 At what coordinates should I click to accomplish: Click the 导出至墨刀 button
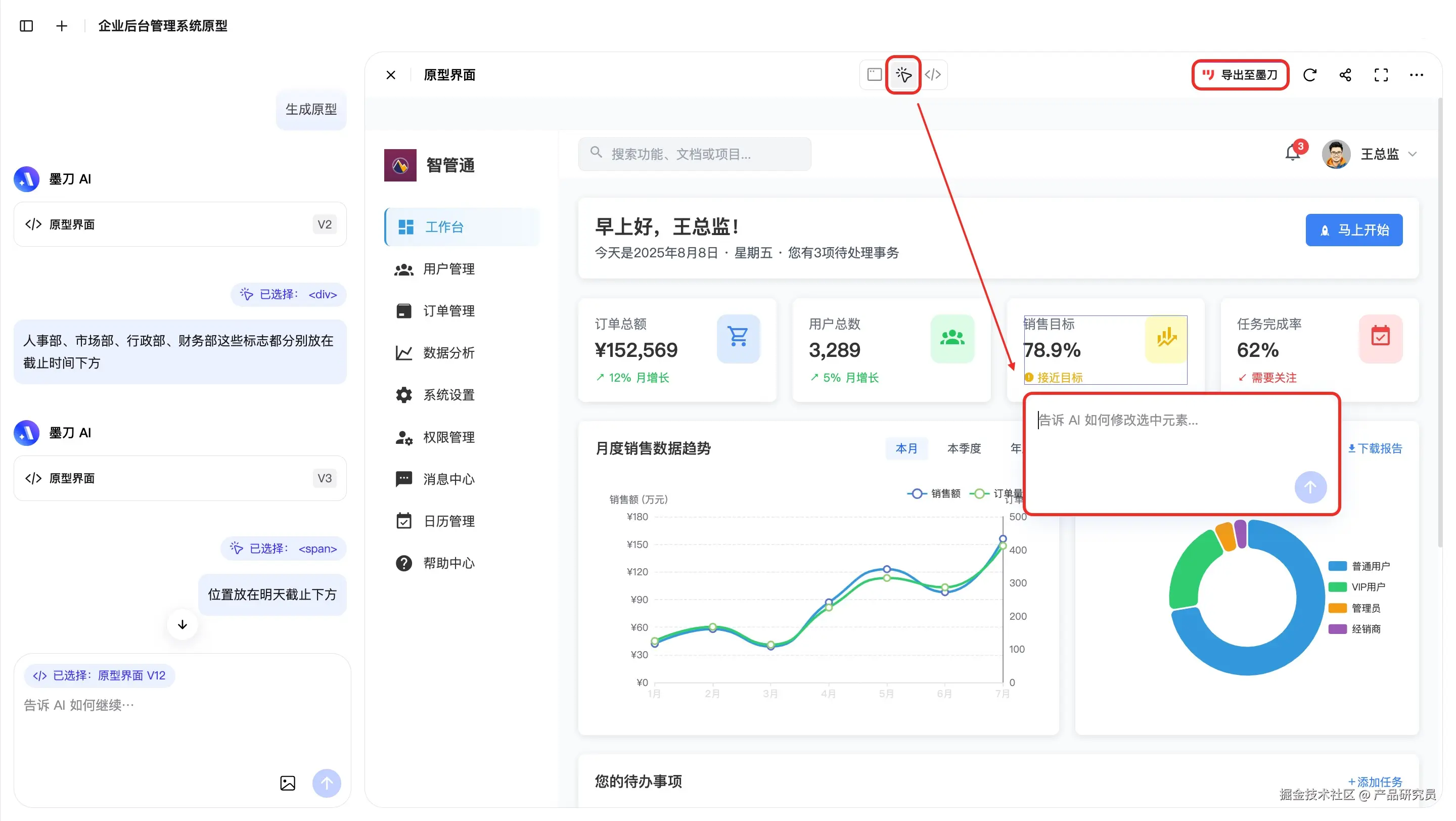click(x=1240, y=75)
